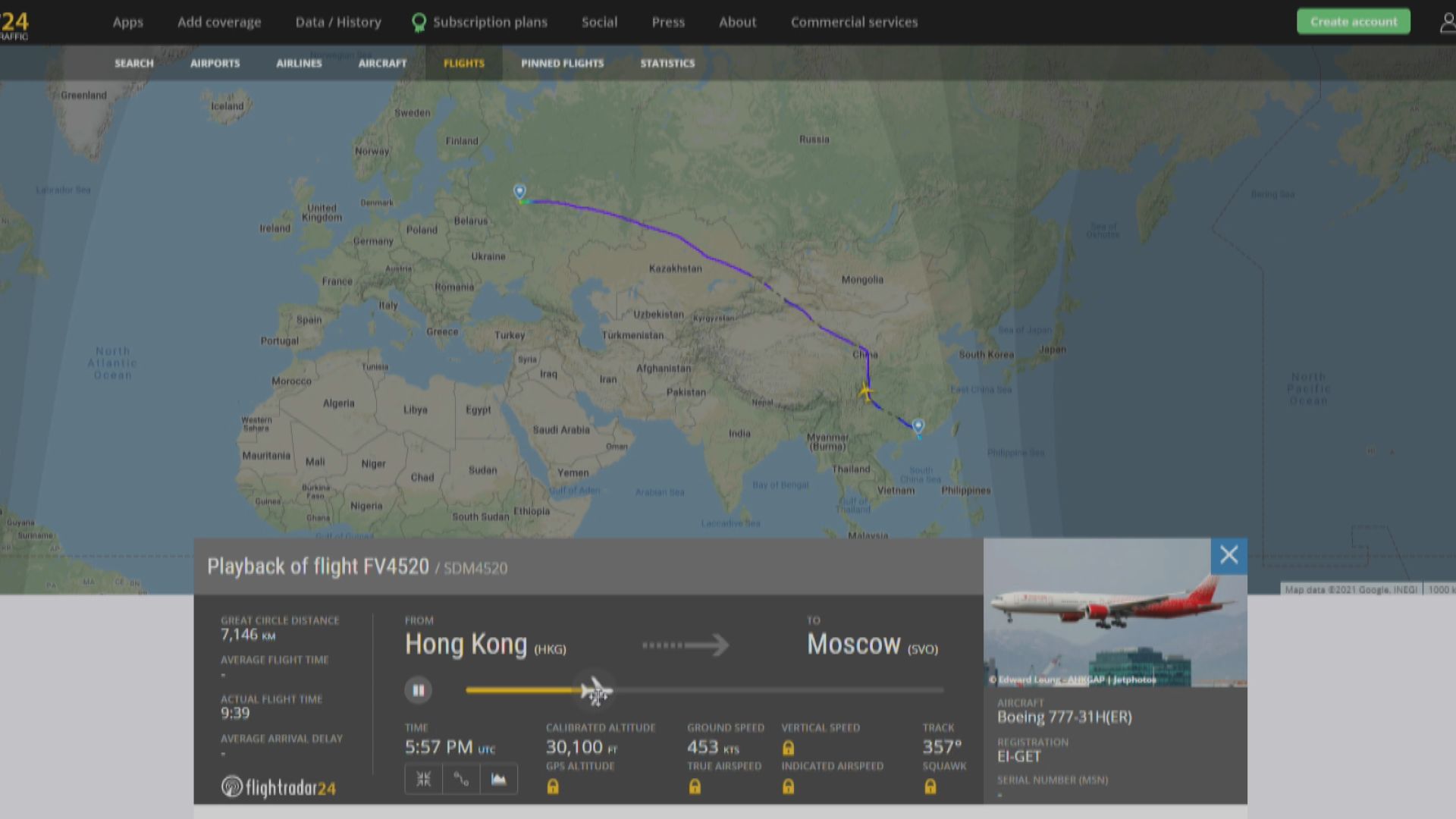
Task: Open the Data / History menu
Action: point(338,22)
